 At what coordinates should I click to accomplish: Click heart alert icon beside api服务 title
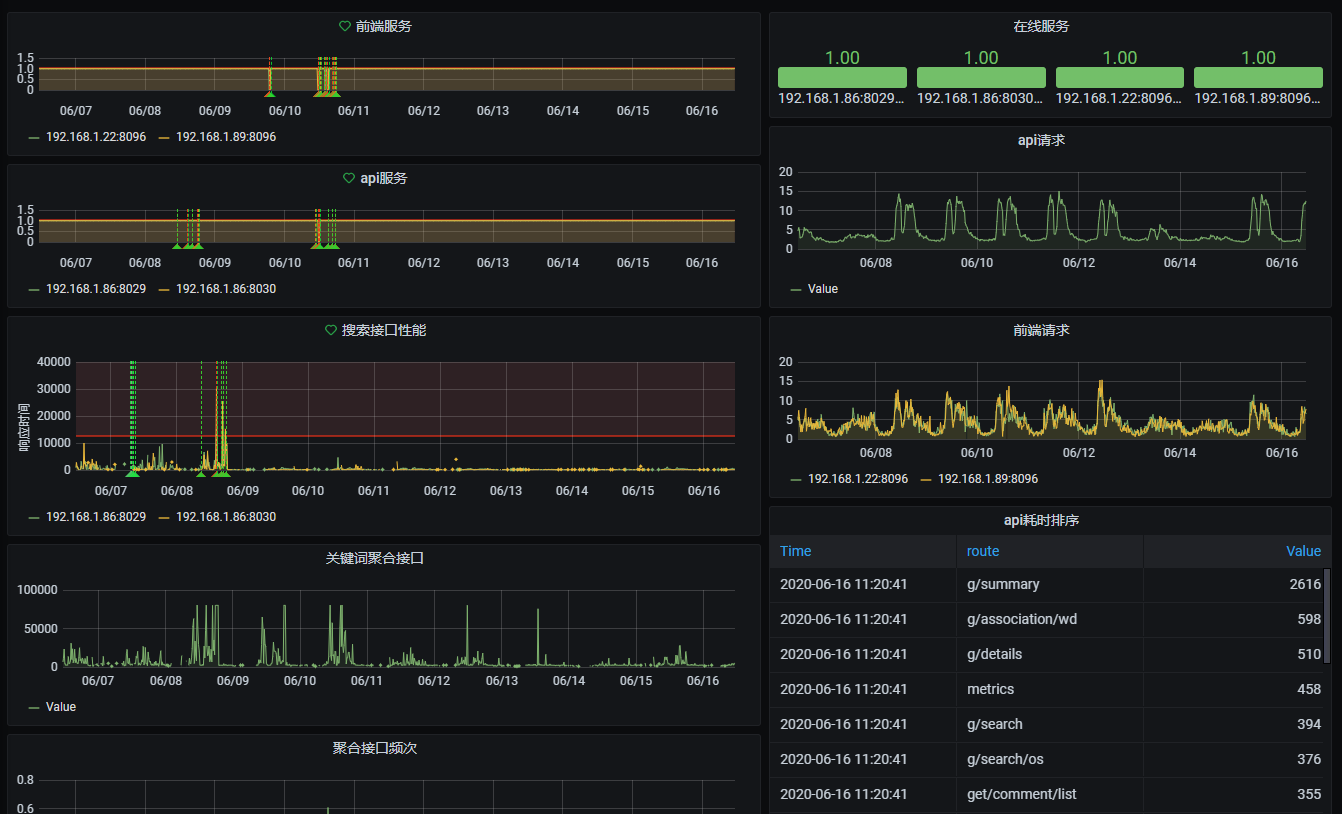(x=349, y=178)
